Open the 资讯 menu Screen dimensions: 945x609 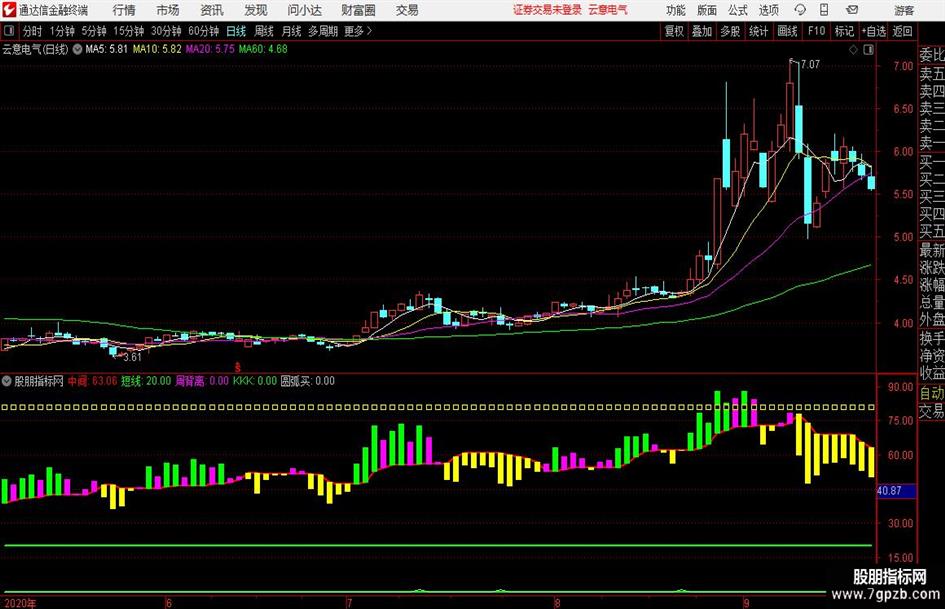[212, 10]
